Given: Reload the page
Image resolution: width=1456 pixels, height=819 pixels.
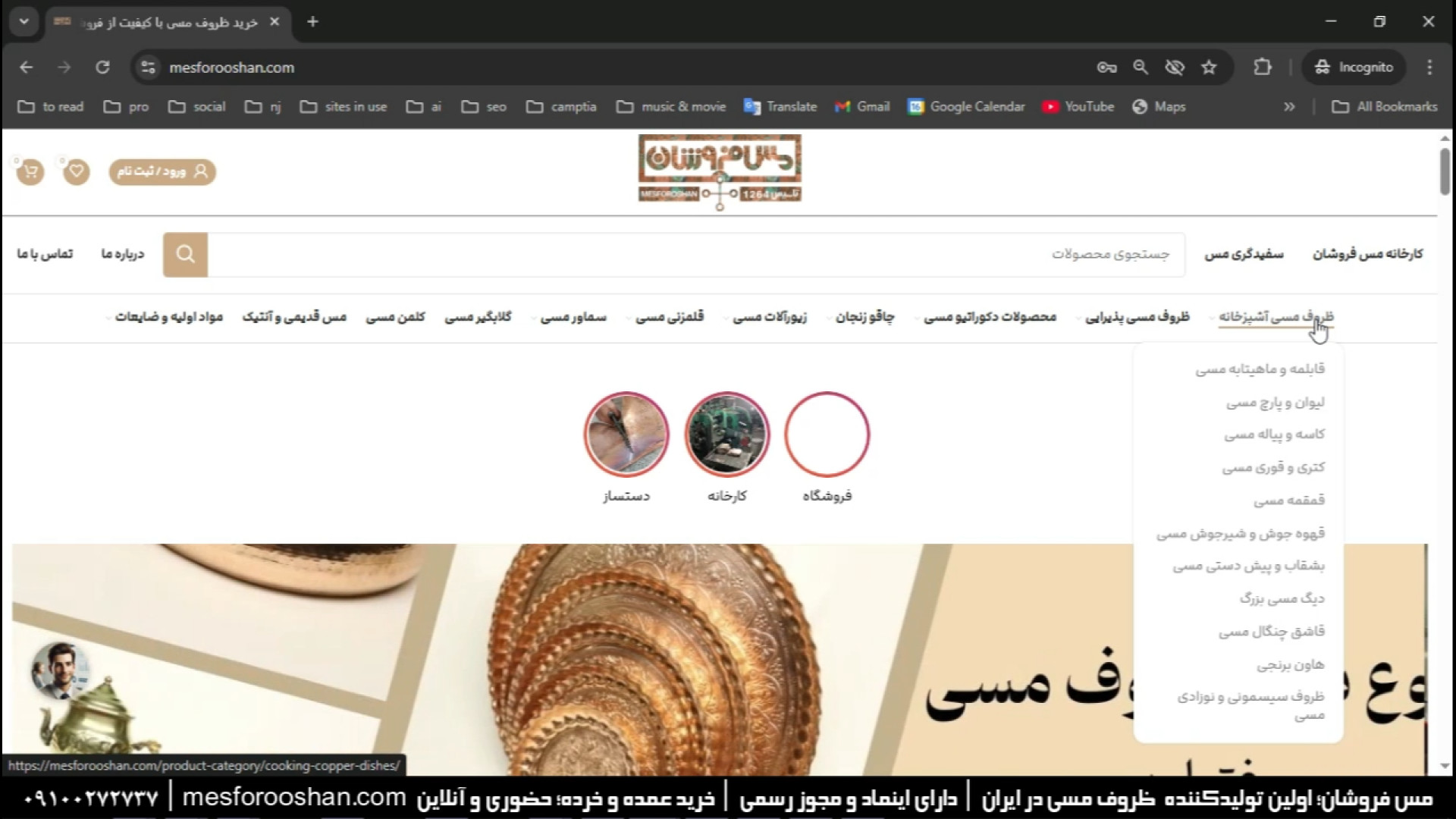Looking at the screenshot, I should [102, 67].
